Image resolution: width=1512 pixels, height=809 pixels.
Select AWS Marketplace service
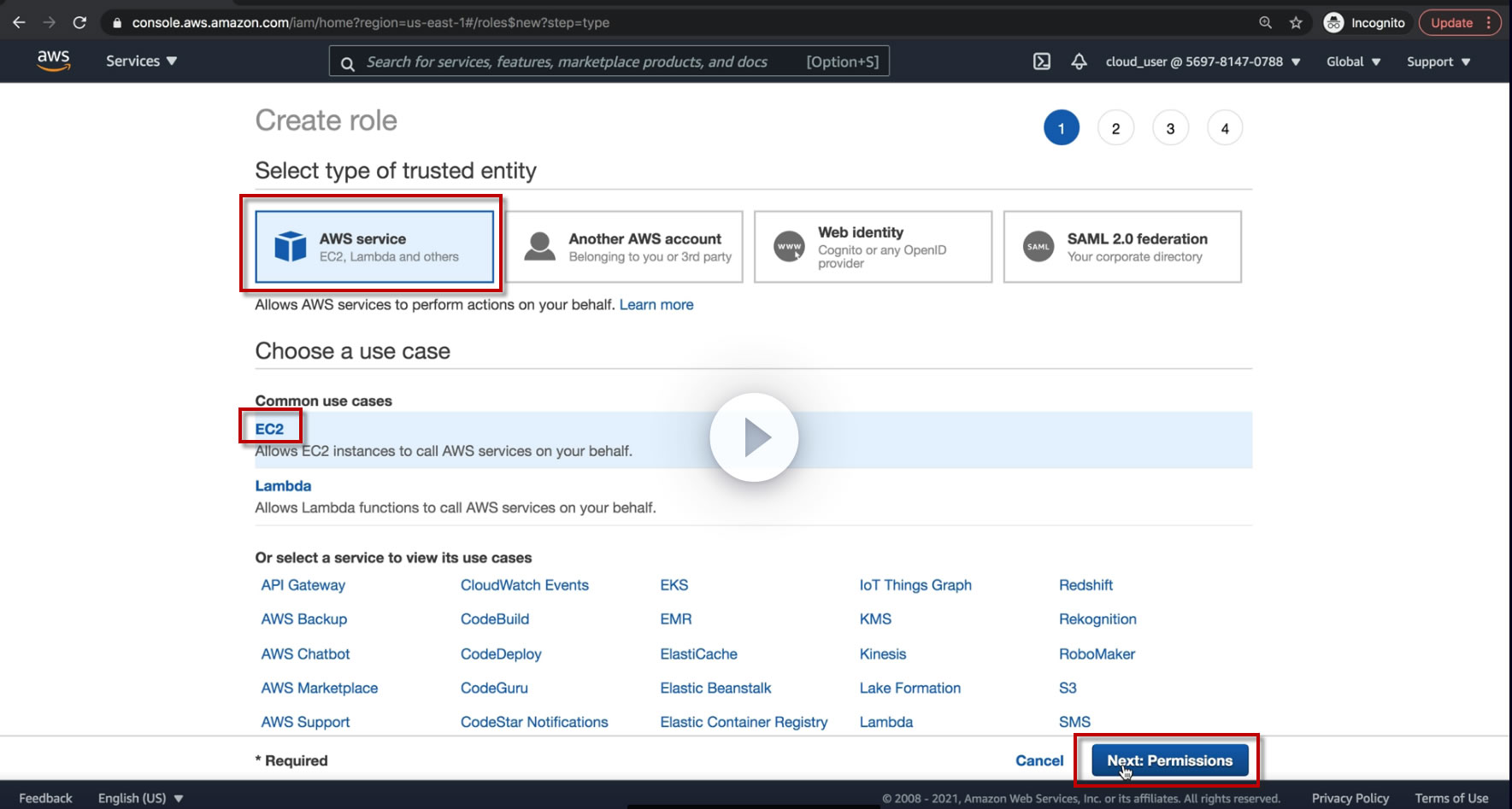tap(320, 688)
